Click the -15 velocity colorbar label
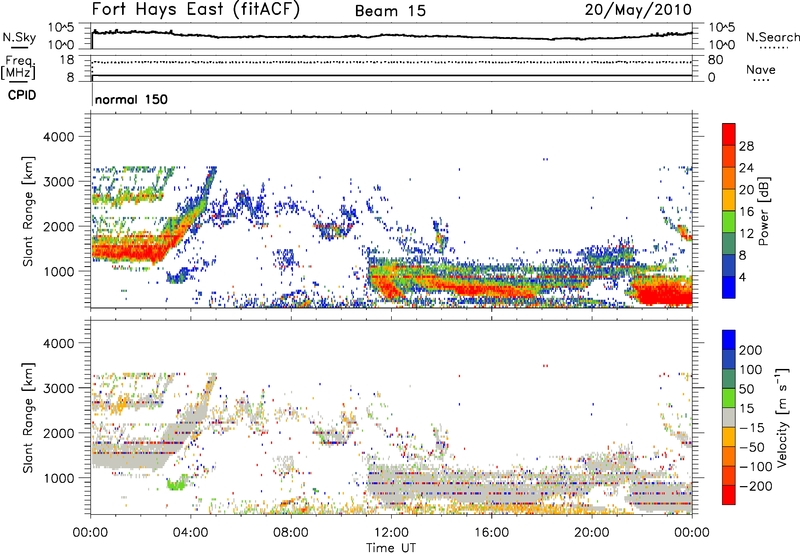800x554 pixels. click(752, 427)
